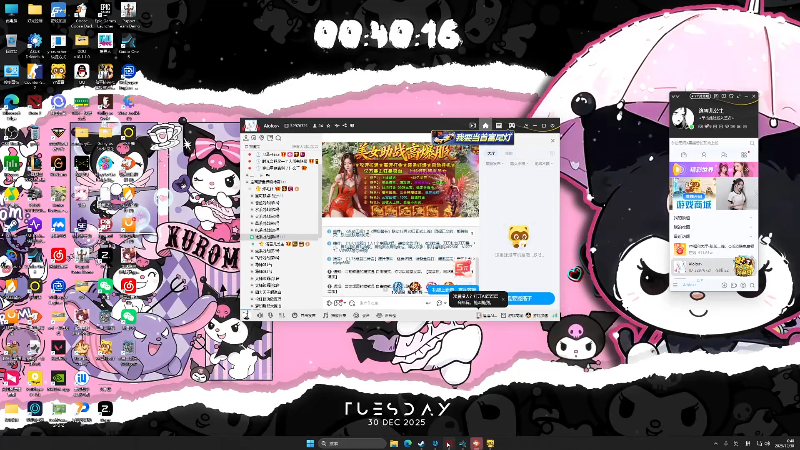Click the star favorite icon in YY channel title
Screen dimensions: 800x450
pos(328,126)
